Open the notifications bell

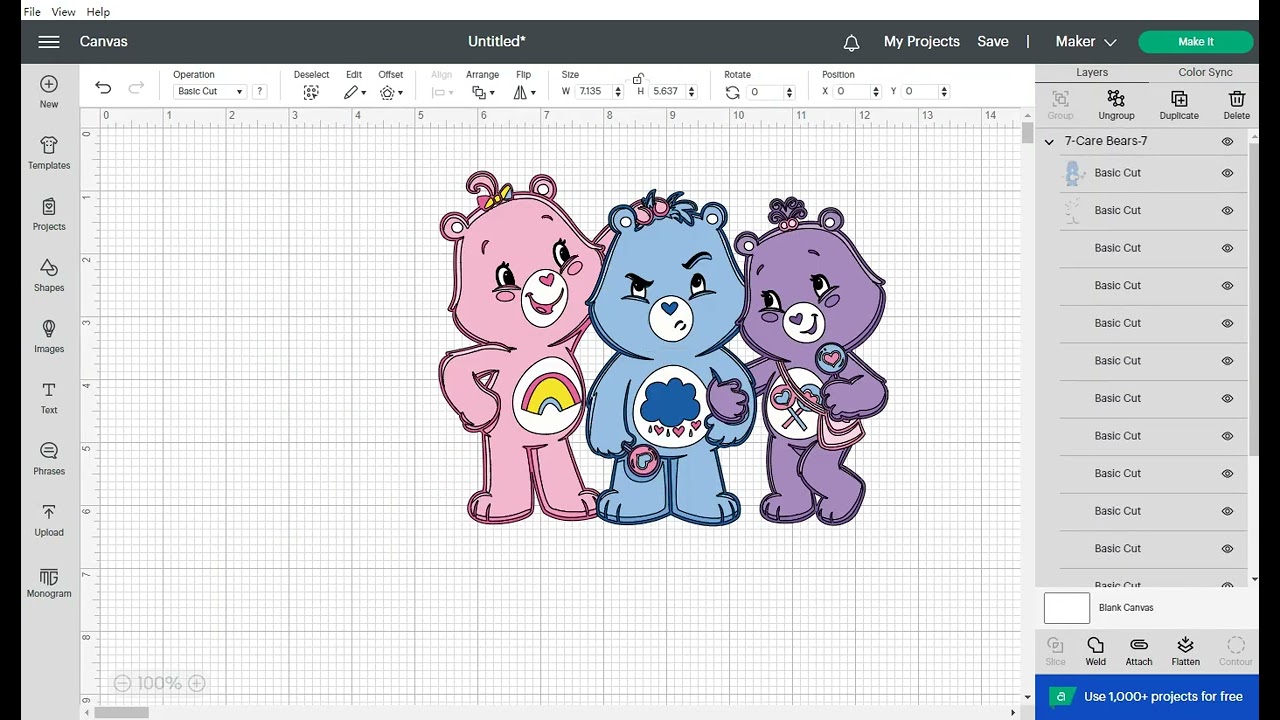tap(851, 42)
